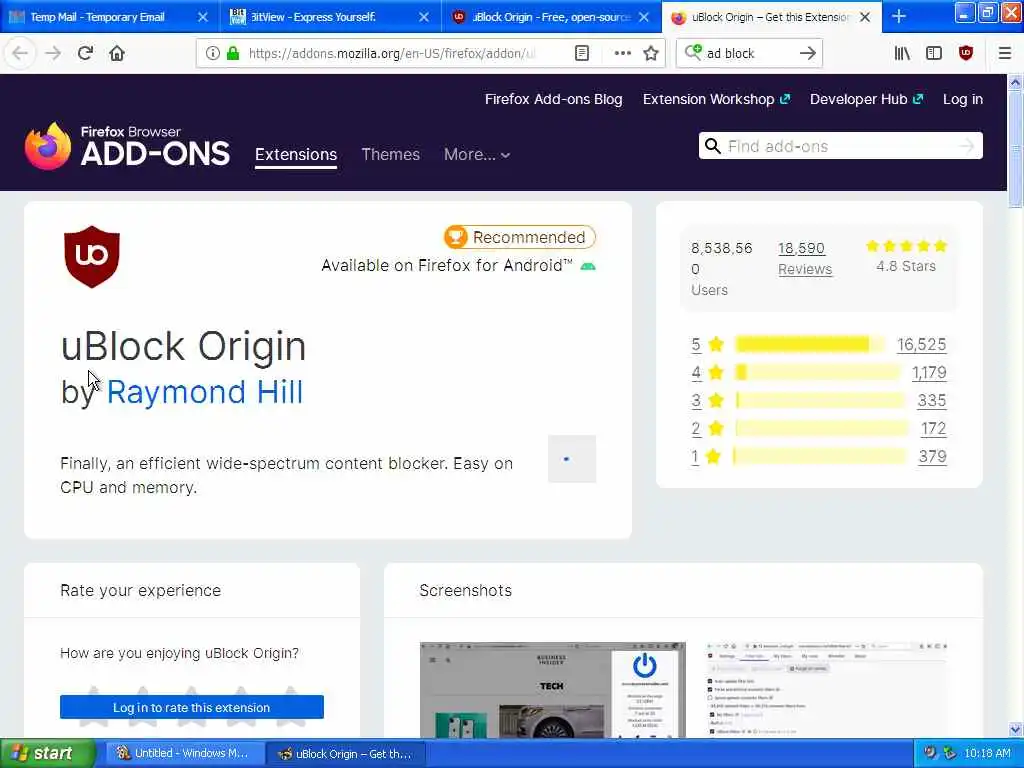This screenshot has height=768, width=1024.
Task: Open Developer Hub link
Action: (866, 99)
